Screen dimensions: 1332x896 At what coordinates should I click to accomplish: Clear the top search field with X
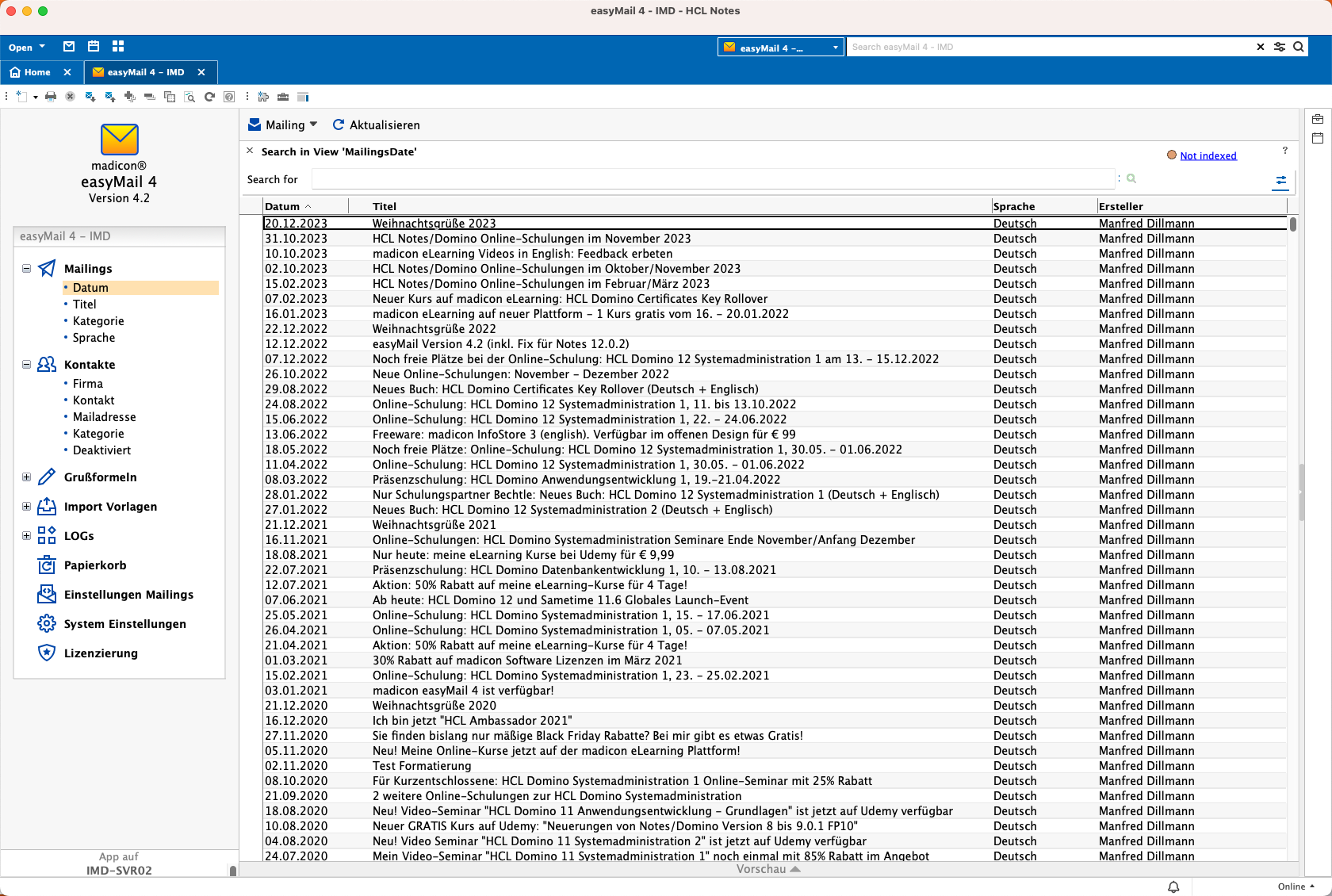click(x=1261, y=47)
